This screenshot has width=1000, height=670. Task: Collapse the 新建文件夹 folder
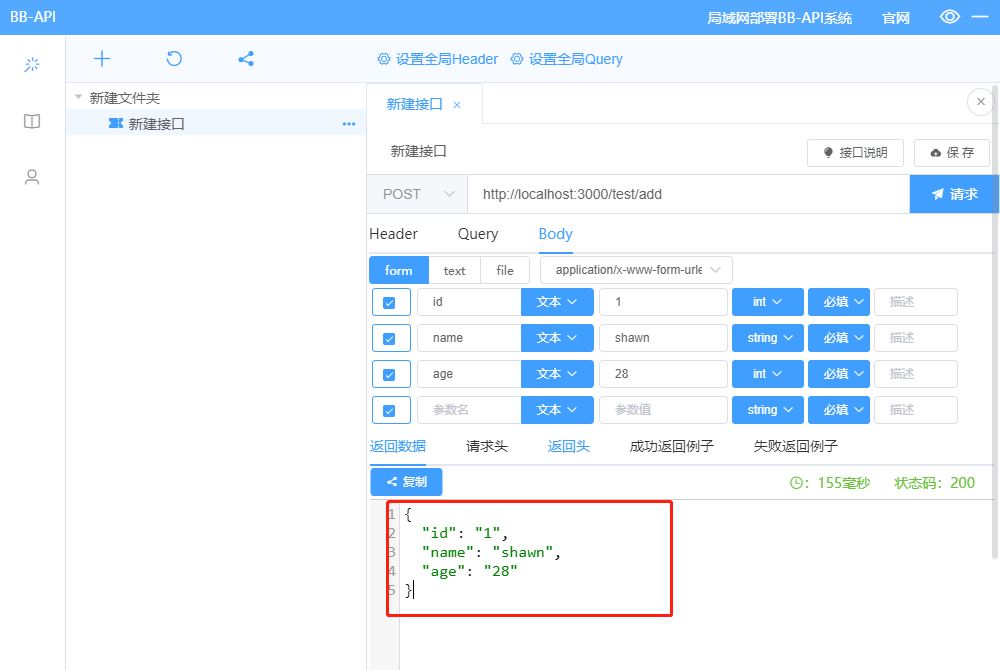click(78, 97)
